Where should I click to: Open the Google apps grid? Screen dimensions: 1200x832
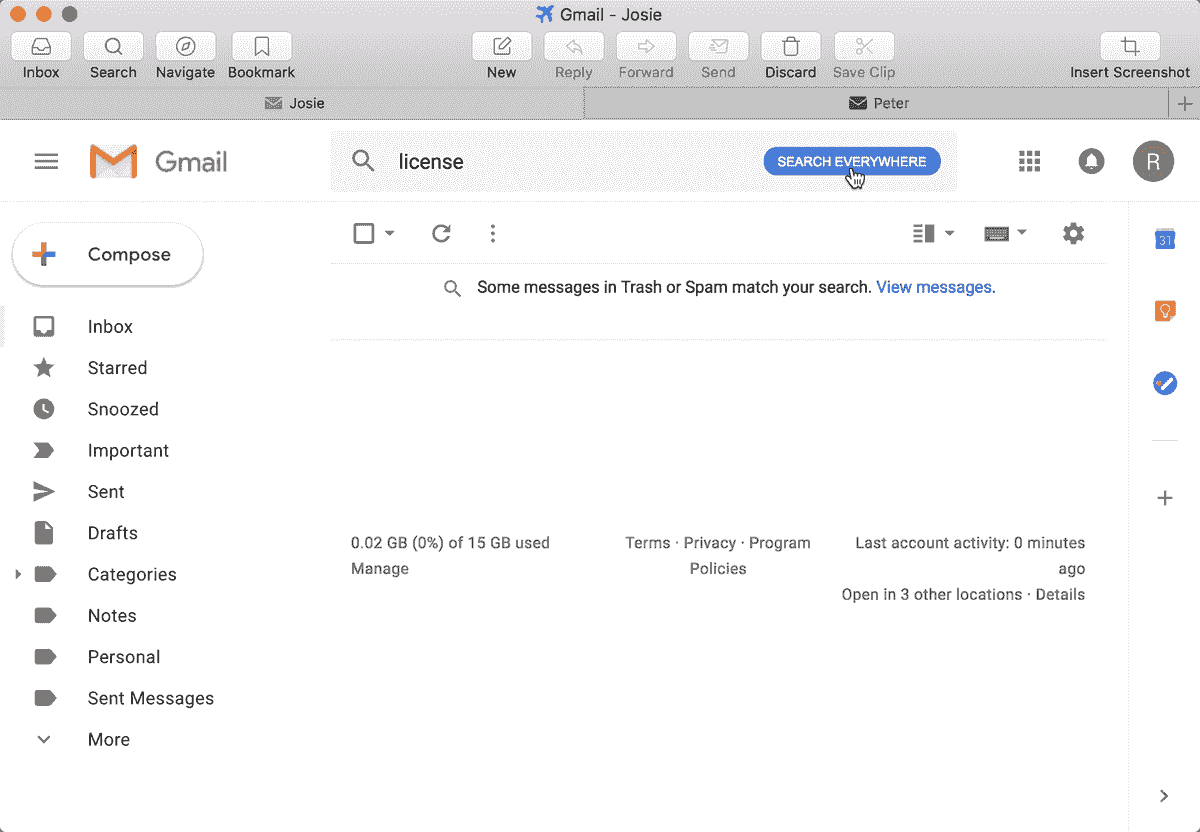[1029, 161]
